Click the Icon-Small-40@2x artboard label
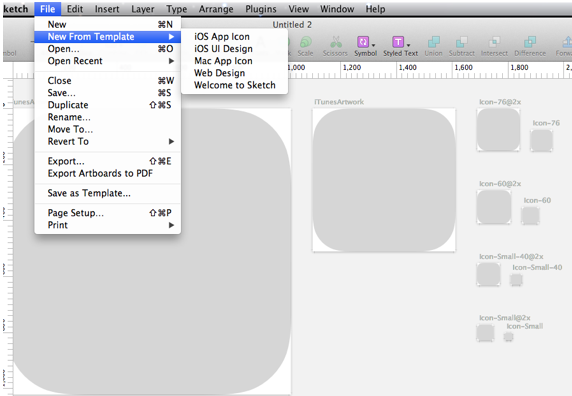 (511, 257)
